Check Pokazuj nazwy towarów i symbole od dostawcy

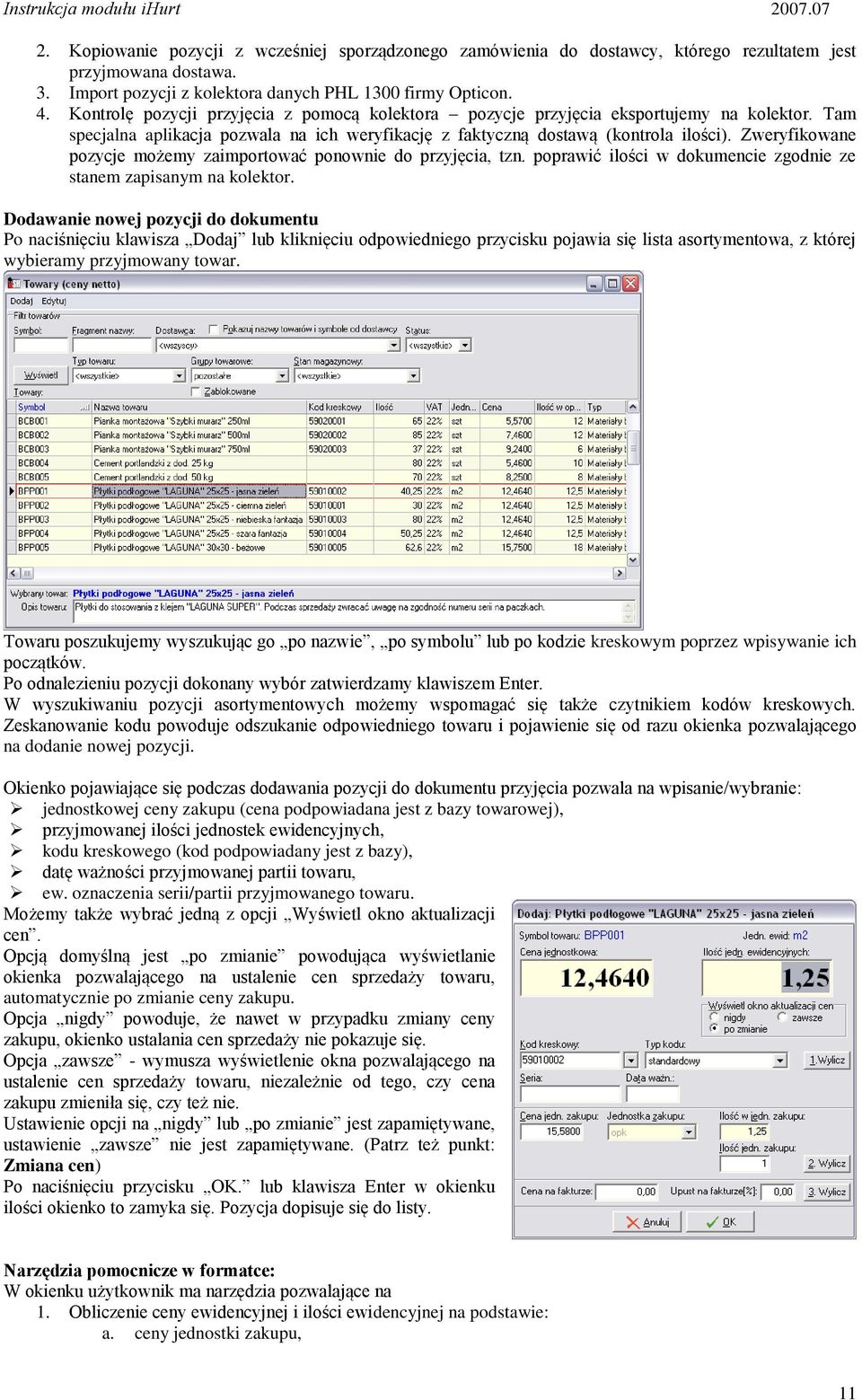(214, 330)
